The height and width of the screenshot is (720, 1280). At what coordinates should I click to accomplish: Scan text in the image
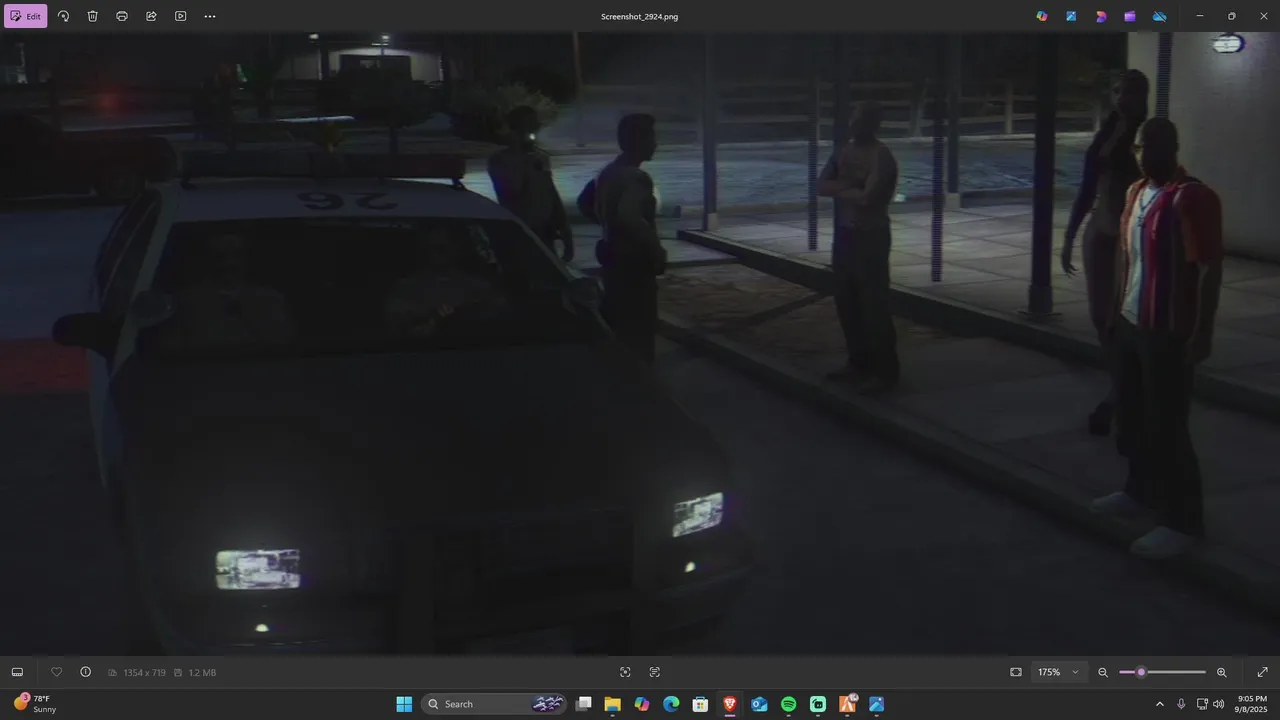(x=655, y=672)
